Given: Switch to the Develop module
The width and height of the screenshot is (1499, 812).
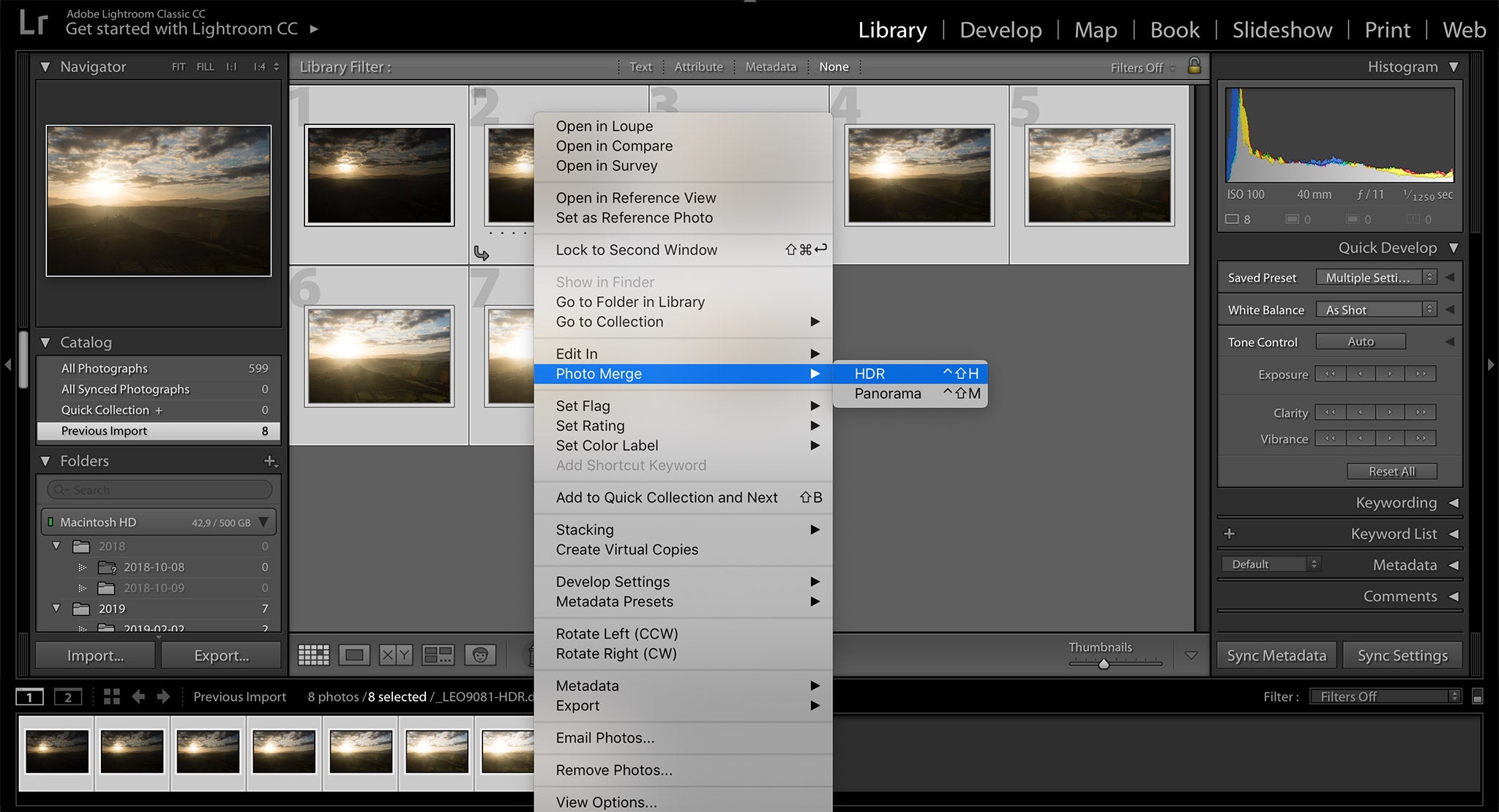Looking at the screenshot, I should point(1000,30).
